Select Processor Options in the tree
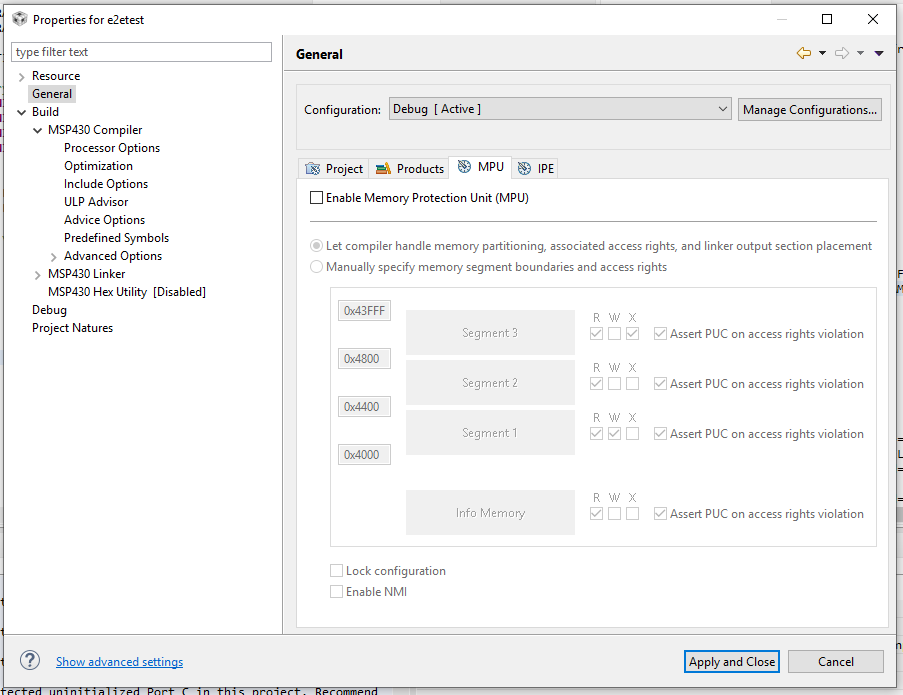 coord(112,148)
